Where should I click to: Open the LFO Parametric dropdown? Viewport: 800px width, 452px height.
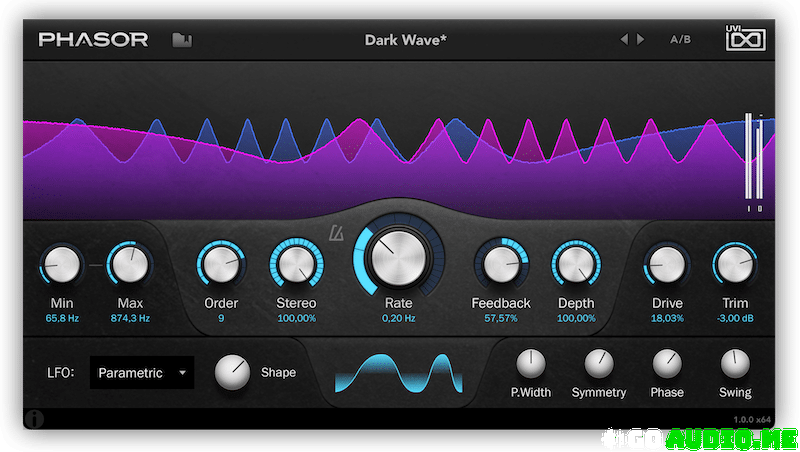[142, 373]
